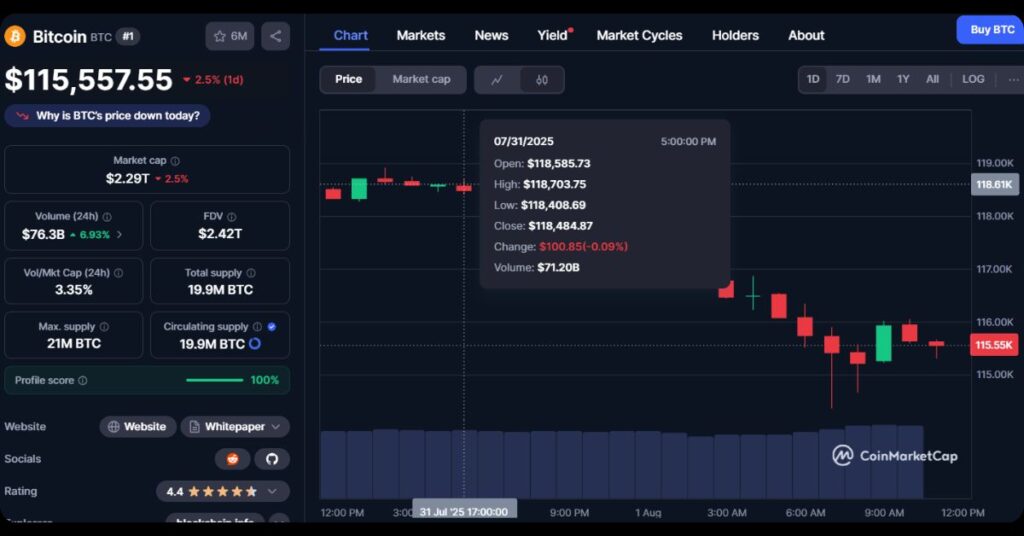Image resolution: width=1024 pixels, height=536 pixels.
Task: Switch to candlestick chart icon
Action: point(541,80)
